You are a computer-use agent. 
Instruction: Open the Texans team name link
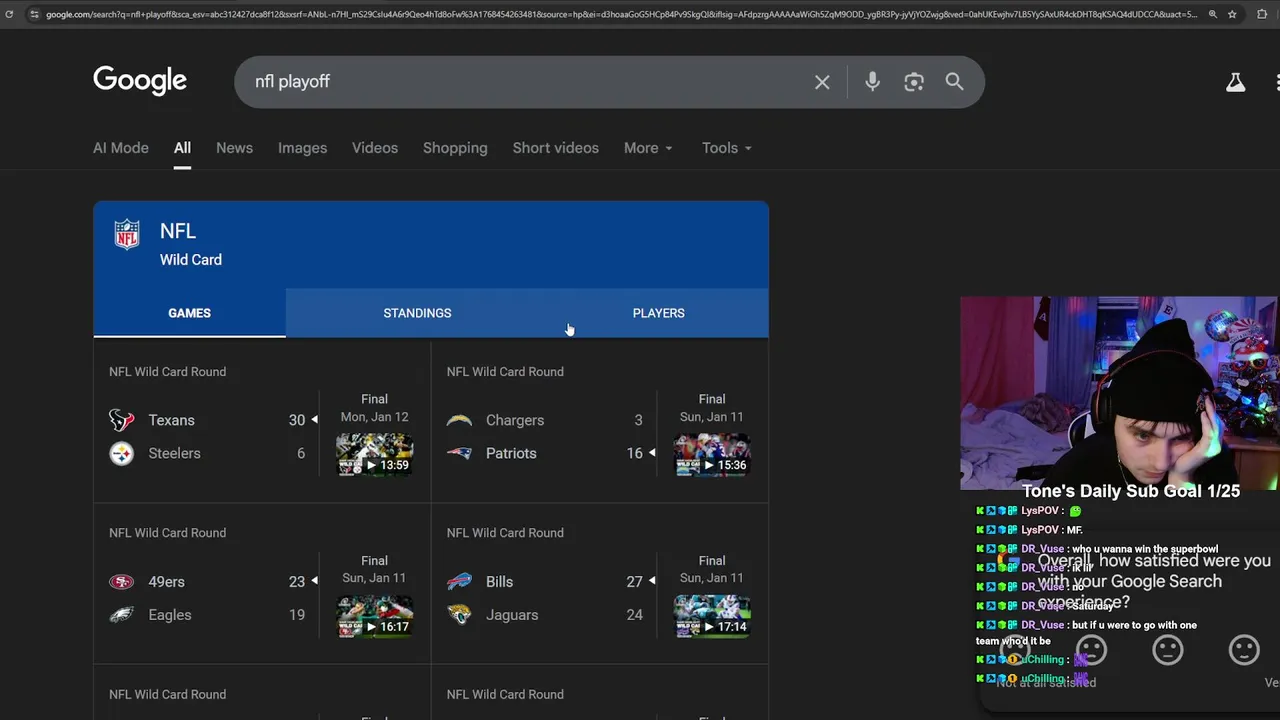pos(171,420)
